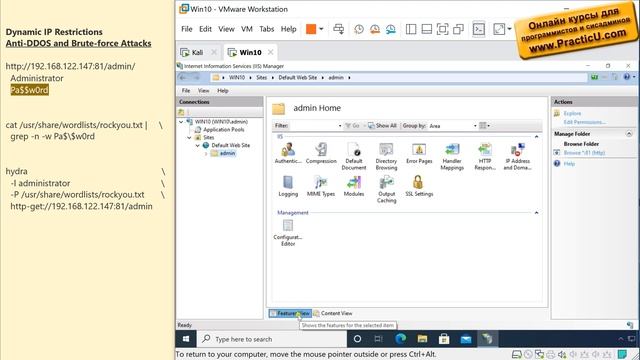The image size is (640, 360).
Task: Open the Handler Mappings feature
Action: click(x=452, y=156)
